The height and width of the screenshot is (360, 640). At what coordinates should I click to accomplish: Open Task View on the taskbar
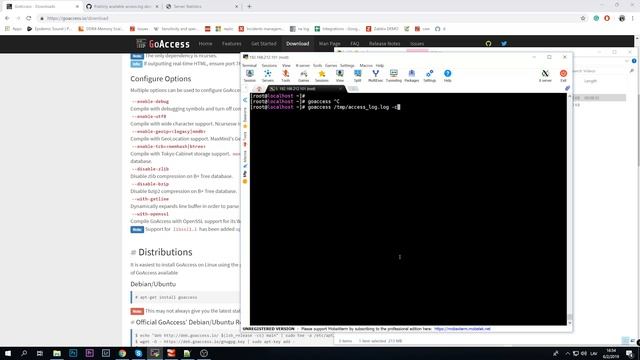40,353
